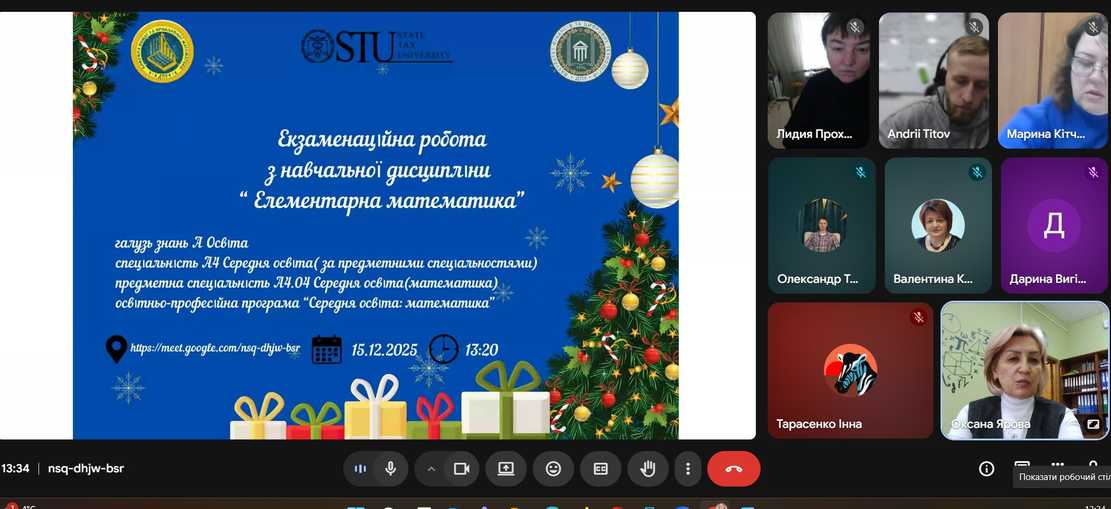Raise your hand in the meeting

click(x=648, y=468)
